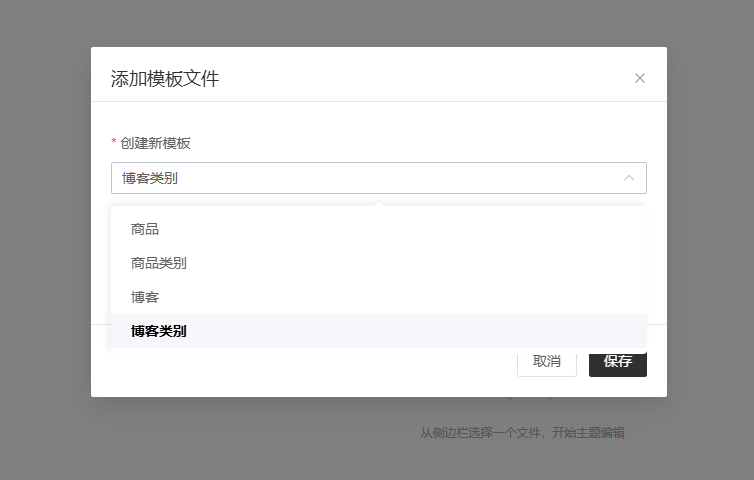754x480 pixels.
Task: Click empty header space beside dialog title
Action: click(420, 78)
